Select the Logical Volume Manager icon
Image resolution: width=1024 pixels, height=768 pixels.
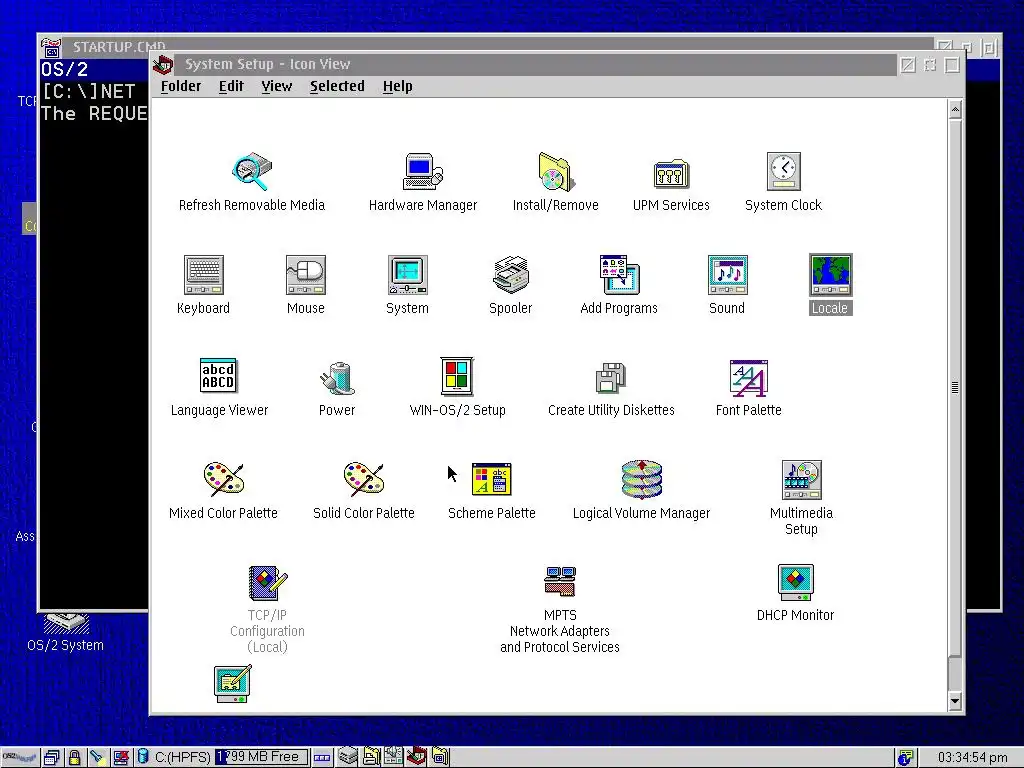pos(642,479)
